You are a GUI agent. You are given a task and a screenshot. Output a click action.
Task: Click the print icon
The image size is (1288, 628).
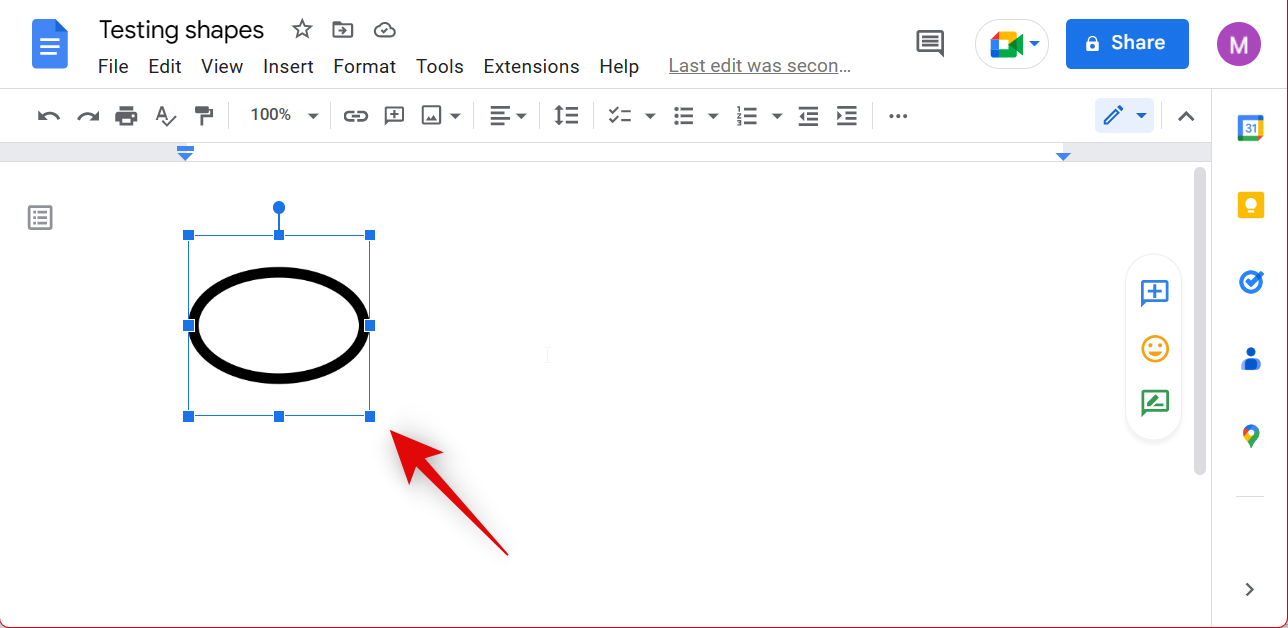pyautogui.click(x=126, y=116)
